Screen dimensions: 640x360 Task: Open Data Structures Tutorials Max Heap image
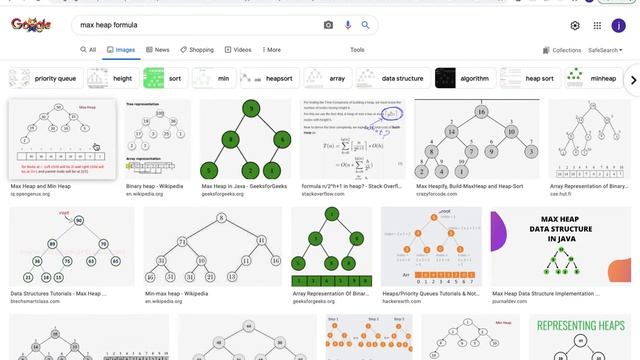point(72,246)
